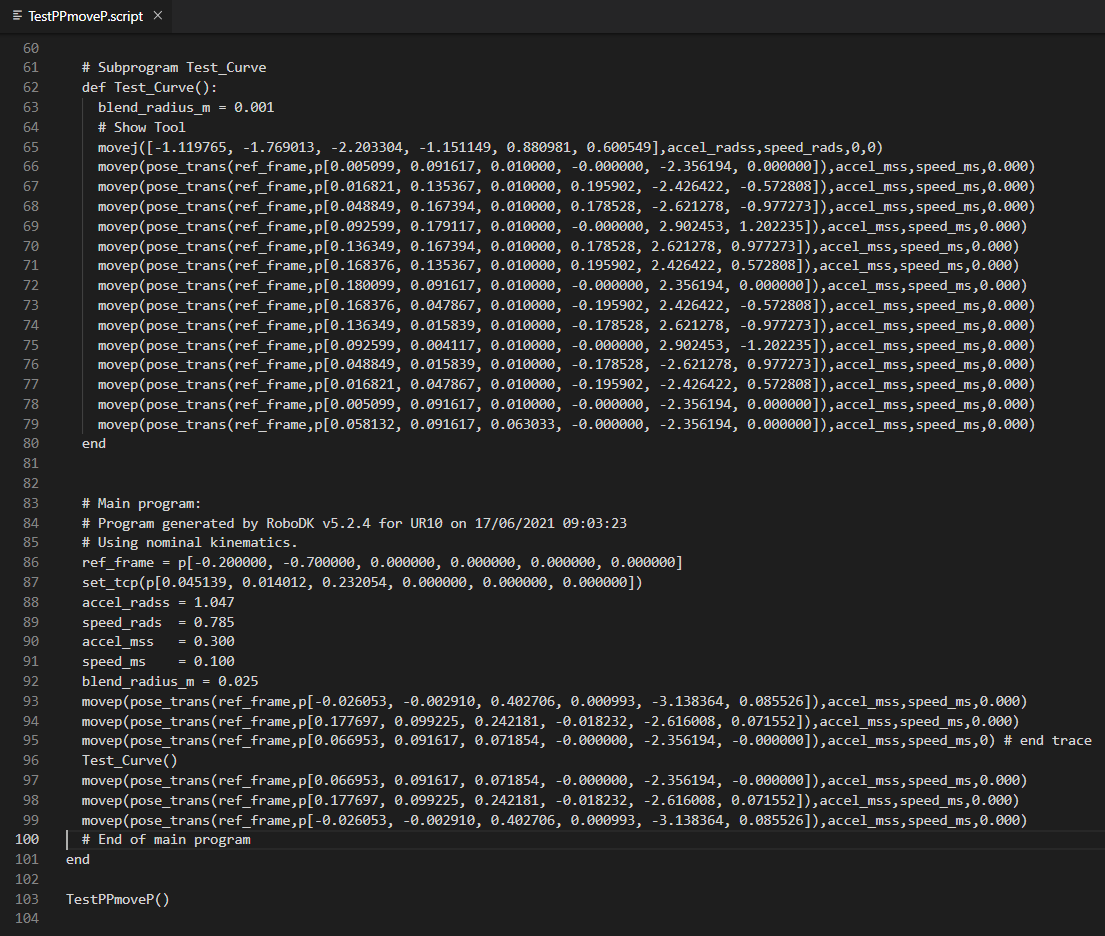Viewport: 1105px width, 936px height.
Task: Click the 'TestPPmoveP()' call on line 103
Action: (x=118, y=899)
